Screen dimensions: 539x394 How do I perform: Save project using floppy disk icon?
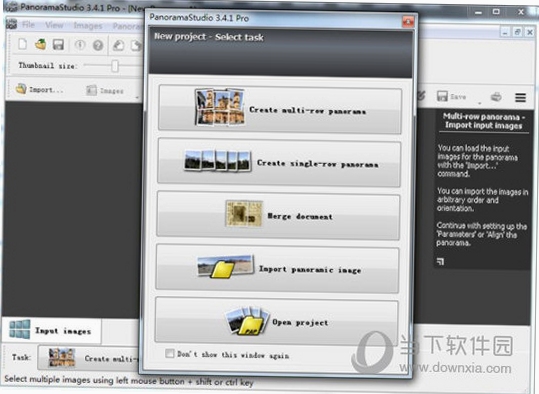click(58, 45)
